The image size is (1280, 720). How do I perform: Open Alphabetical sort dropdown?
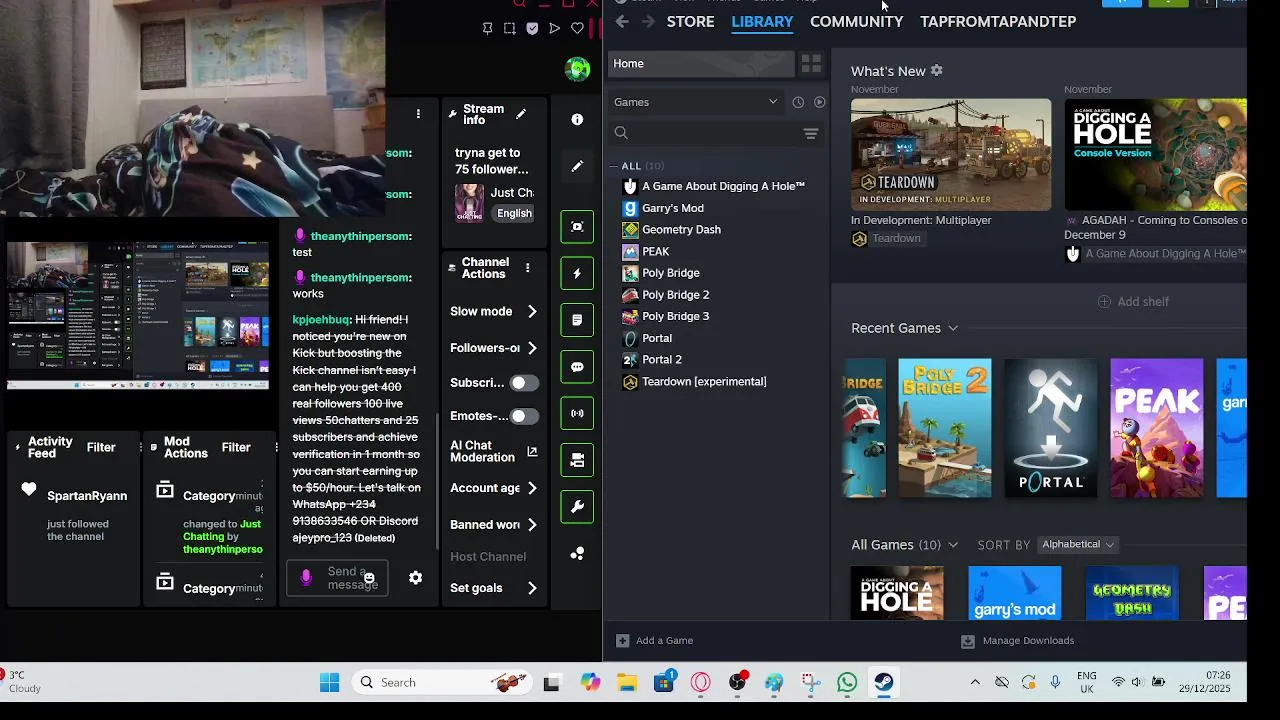tap(1077, 545)
